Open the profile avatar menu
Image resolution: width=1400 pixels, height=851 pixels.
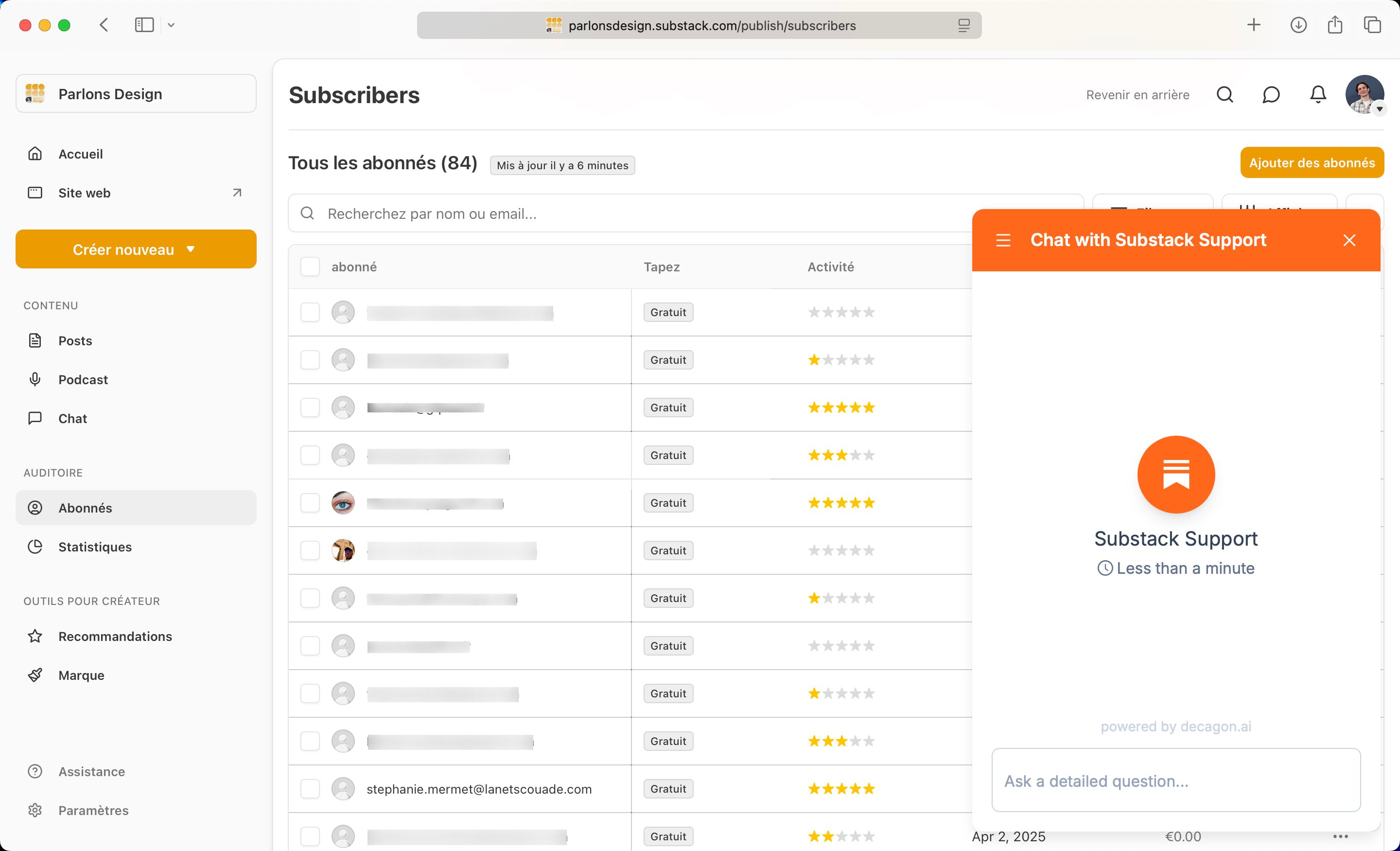1365,94
